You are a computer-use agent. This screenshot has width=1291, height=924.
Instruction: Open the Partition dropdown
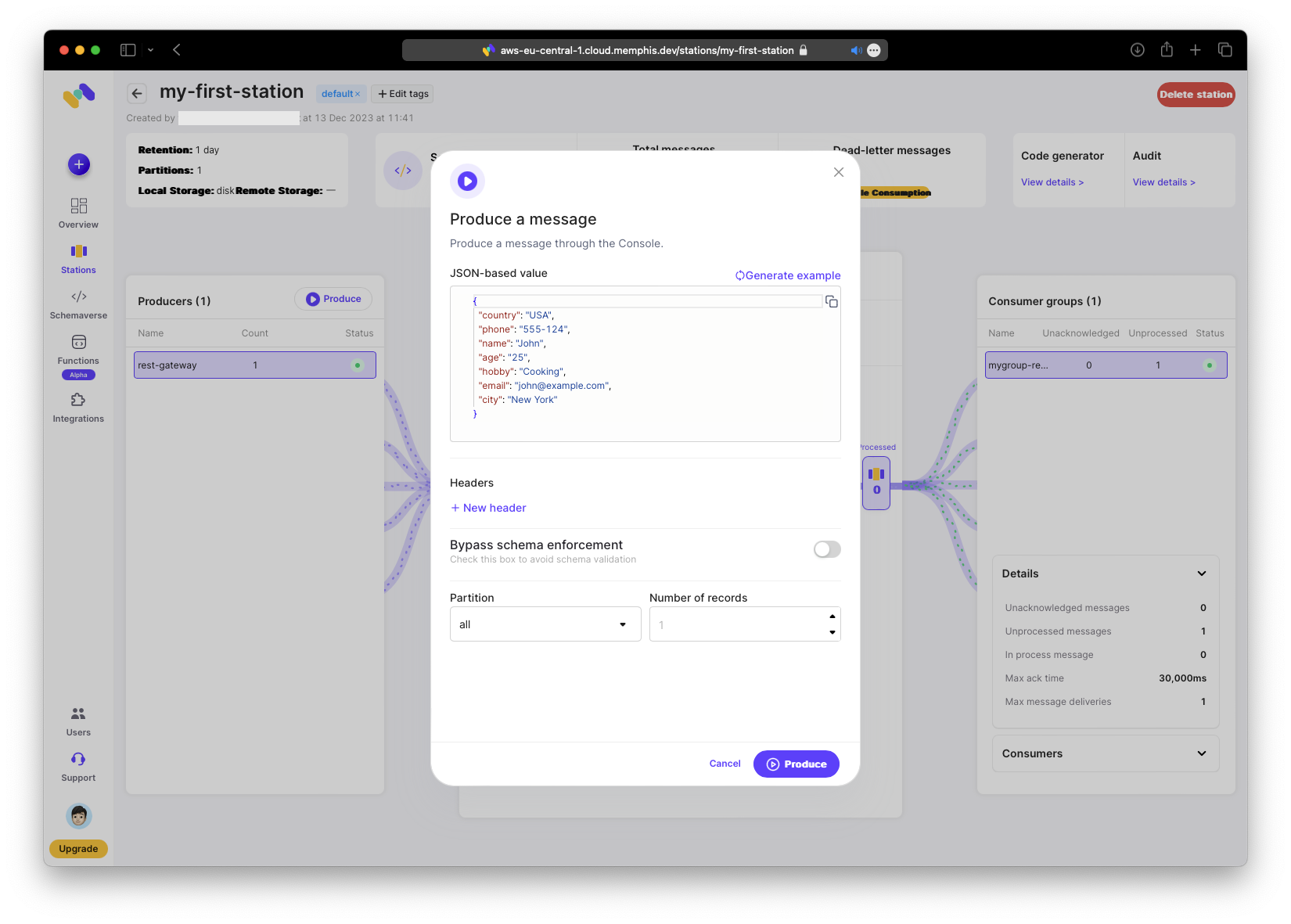tap(545, 624)
